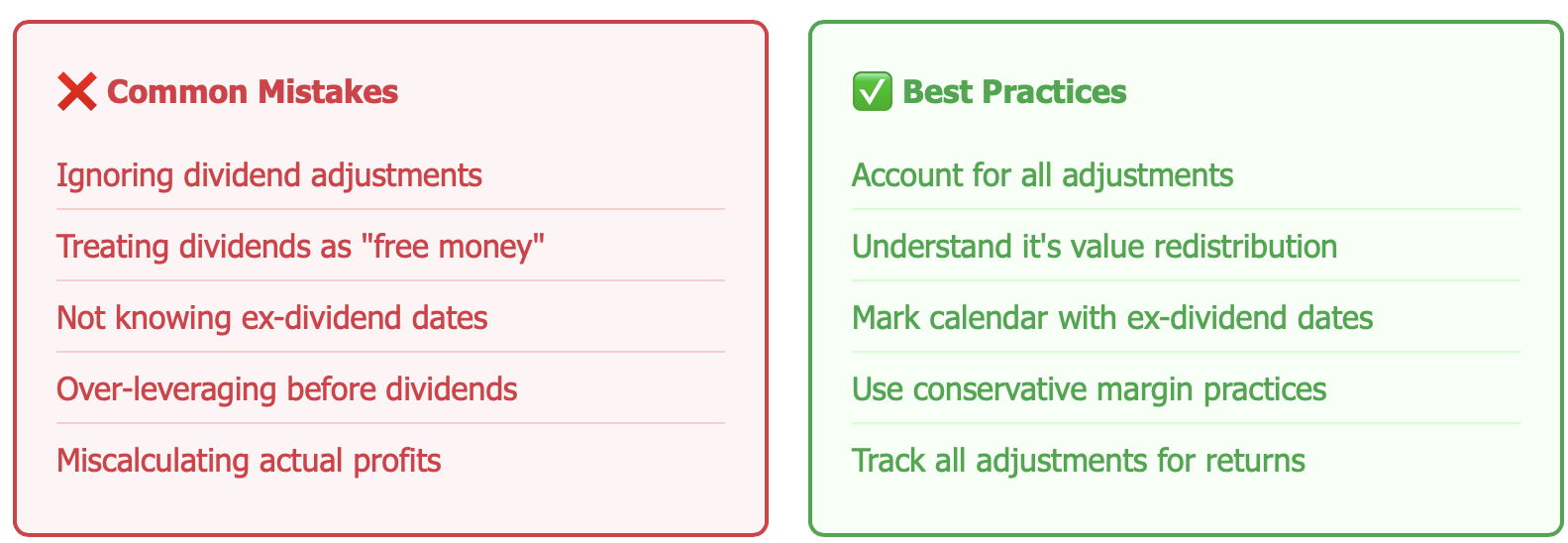The width and height of the screenshot is (1568, 543).
Task: Click the red X cross icon
Action: coord(76,92)
